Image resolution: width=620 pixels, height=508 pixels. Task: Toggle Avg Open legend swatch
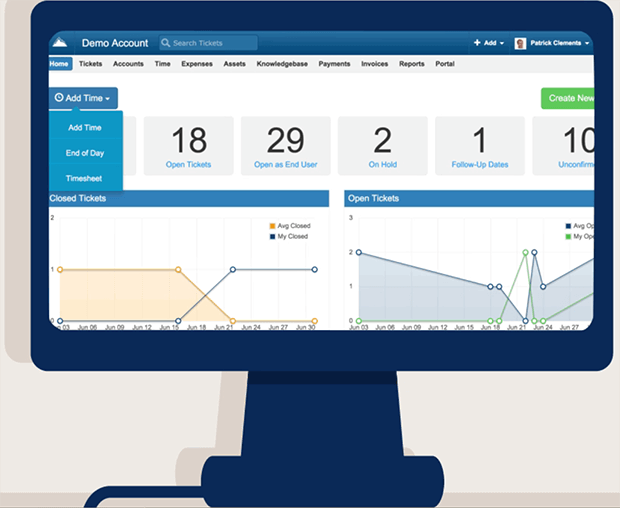[x=568, y=226]
